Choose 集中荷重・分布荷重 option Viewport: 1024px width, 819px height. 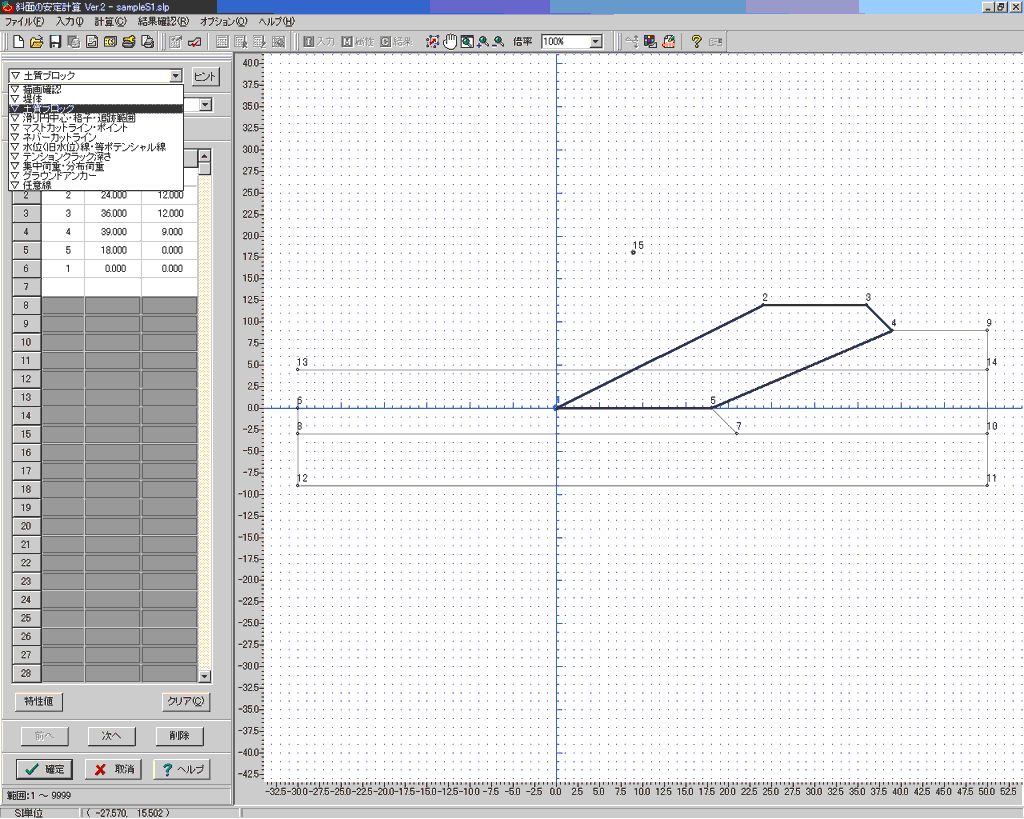(x=95, y=167)
